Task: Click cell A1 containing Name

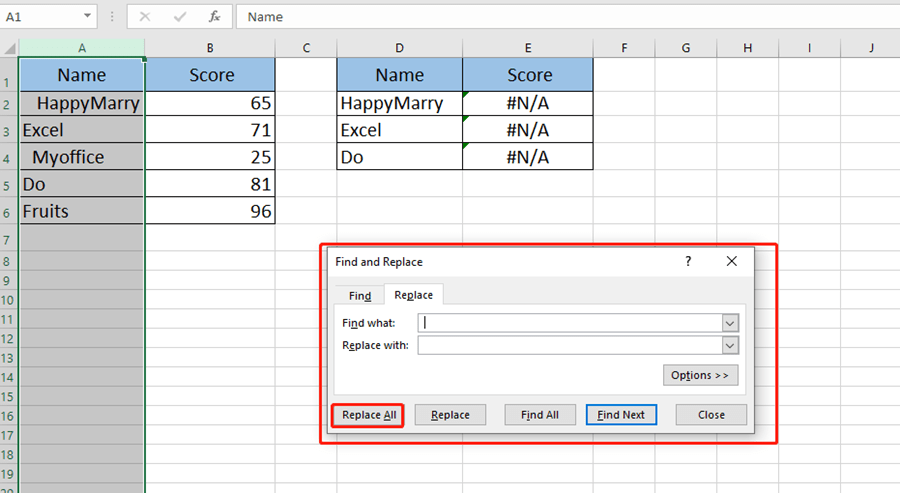Action: coord(82,75)
